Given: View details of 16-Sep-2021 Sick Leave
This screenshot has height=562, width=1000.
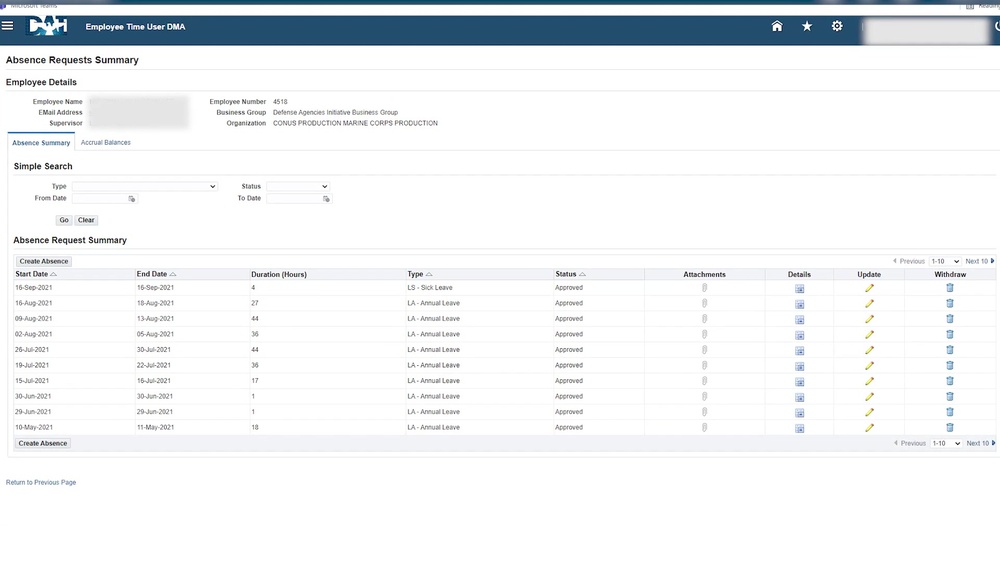Looking at the screenshot, I should pos(799,288).
